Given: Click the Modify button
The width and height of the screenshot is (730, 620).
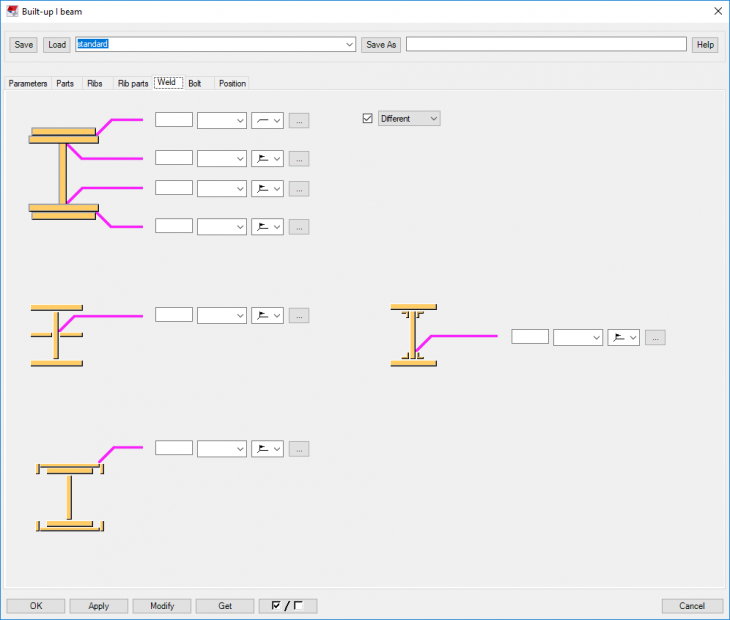Looking at the screenshot, I should click(x=162, y=606).
